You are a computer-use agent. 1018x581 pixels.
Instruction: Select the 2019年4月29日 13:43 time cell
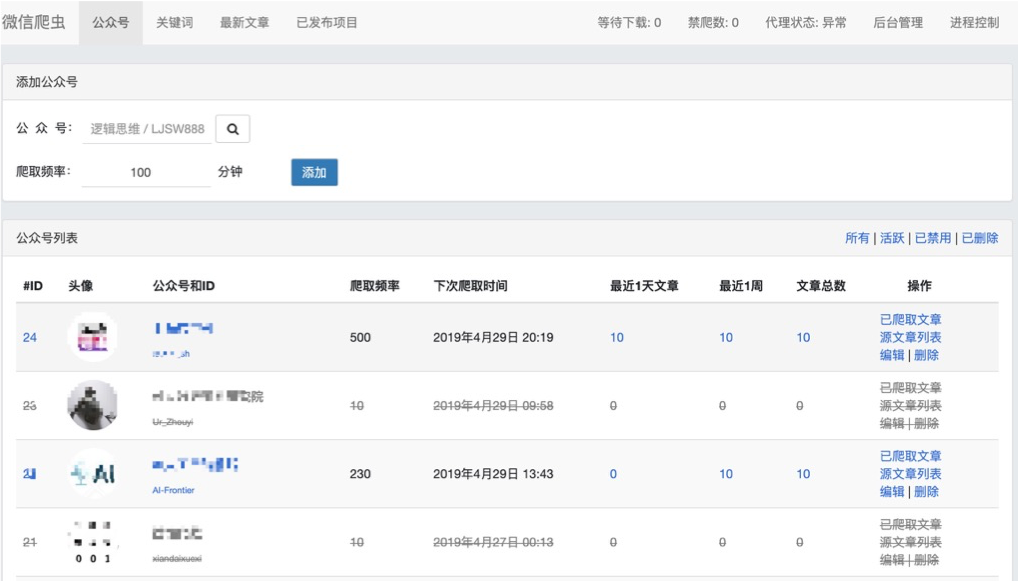493,474
